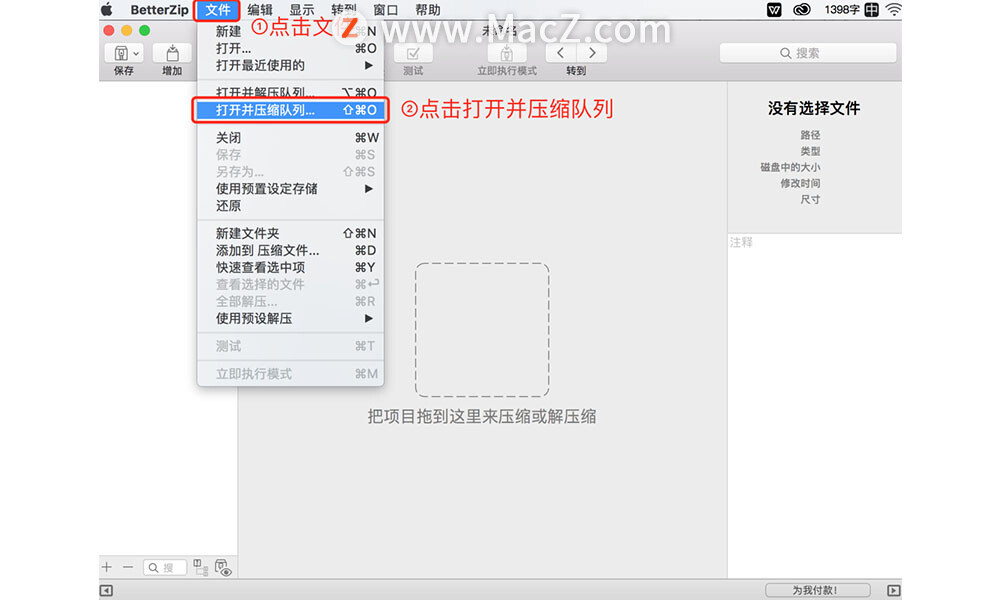Select 快速查看选中项 menu item
Image resolution: width=1000 pixels, height=600 pixels.
point(291,267)
